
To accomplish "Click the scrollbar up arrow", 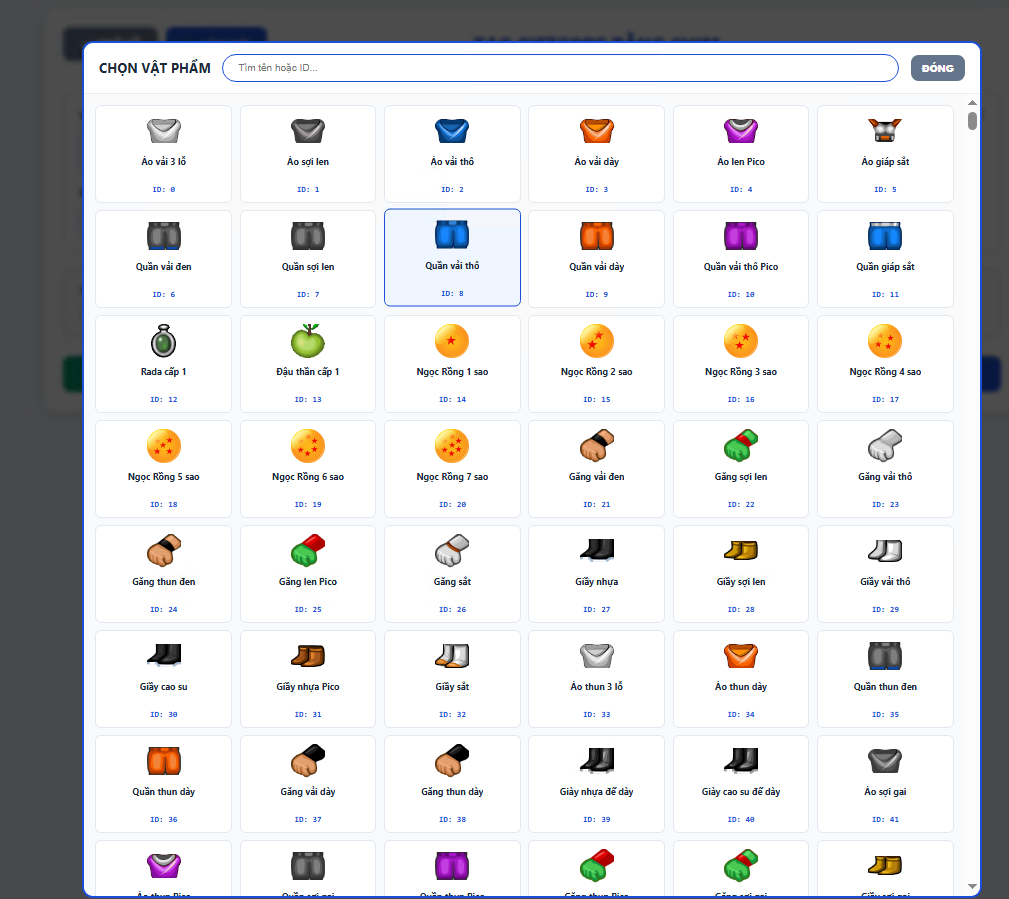I will (972, 102).
